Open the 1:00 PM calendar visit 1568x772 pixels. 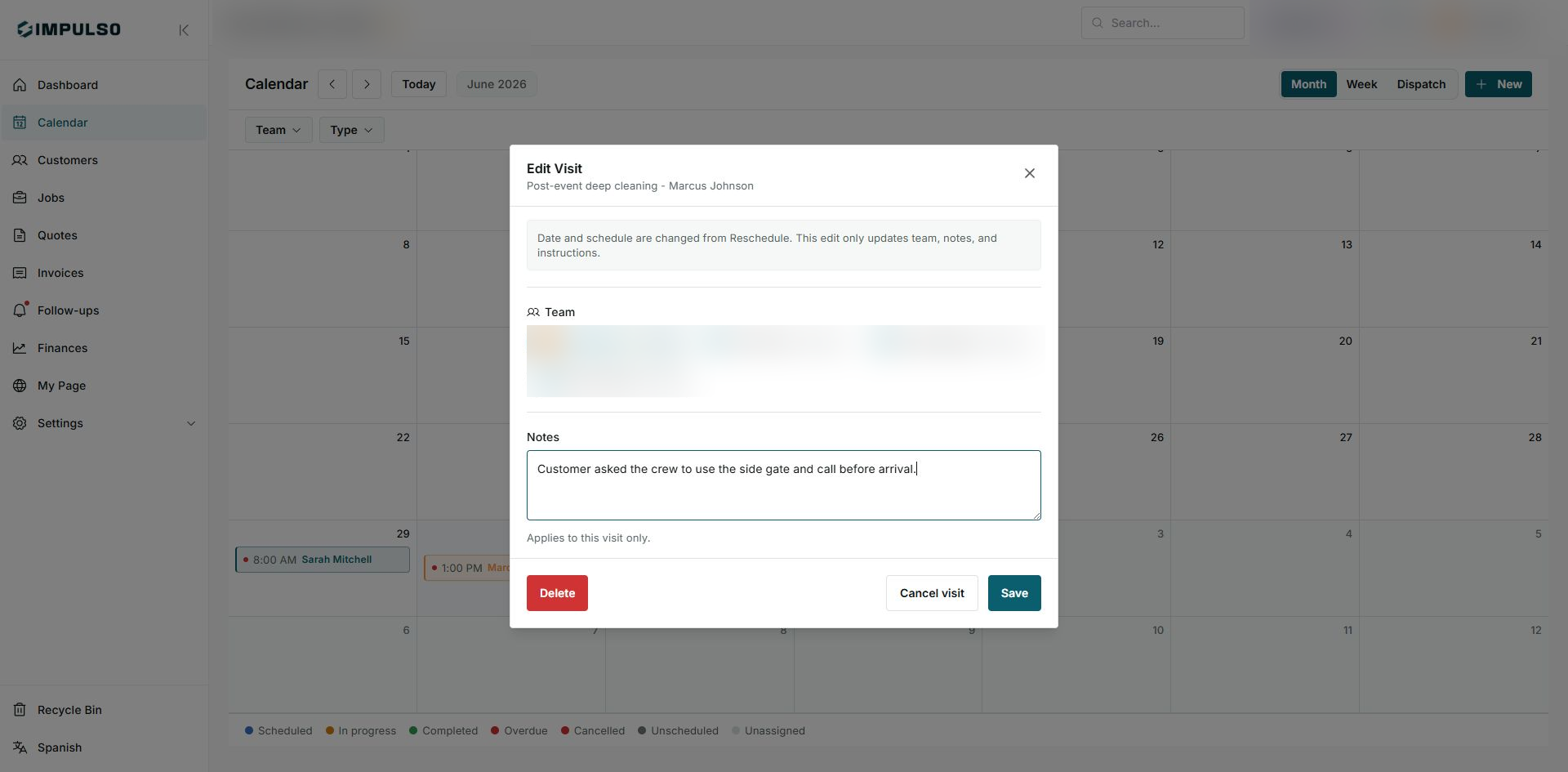pos(467,568)
